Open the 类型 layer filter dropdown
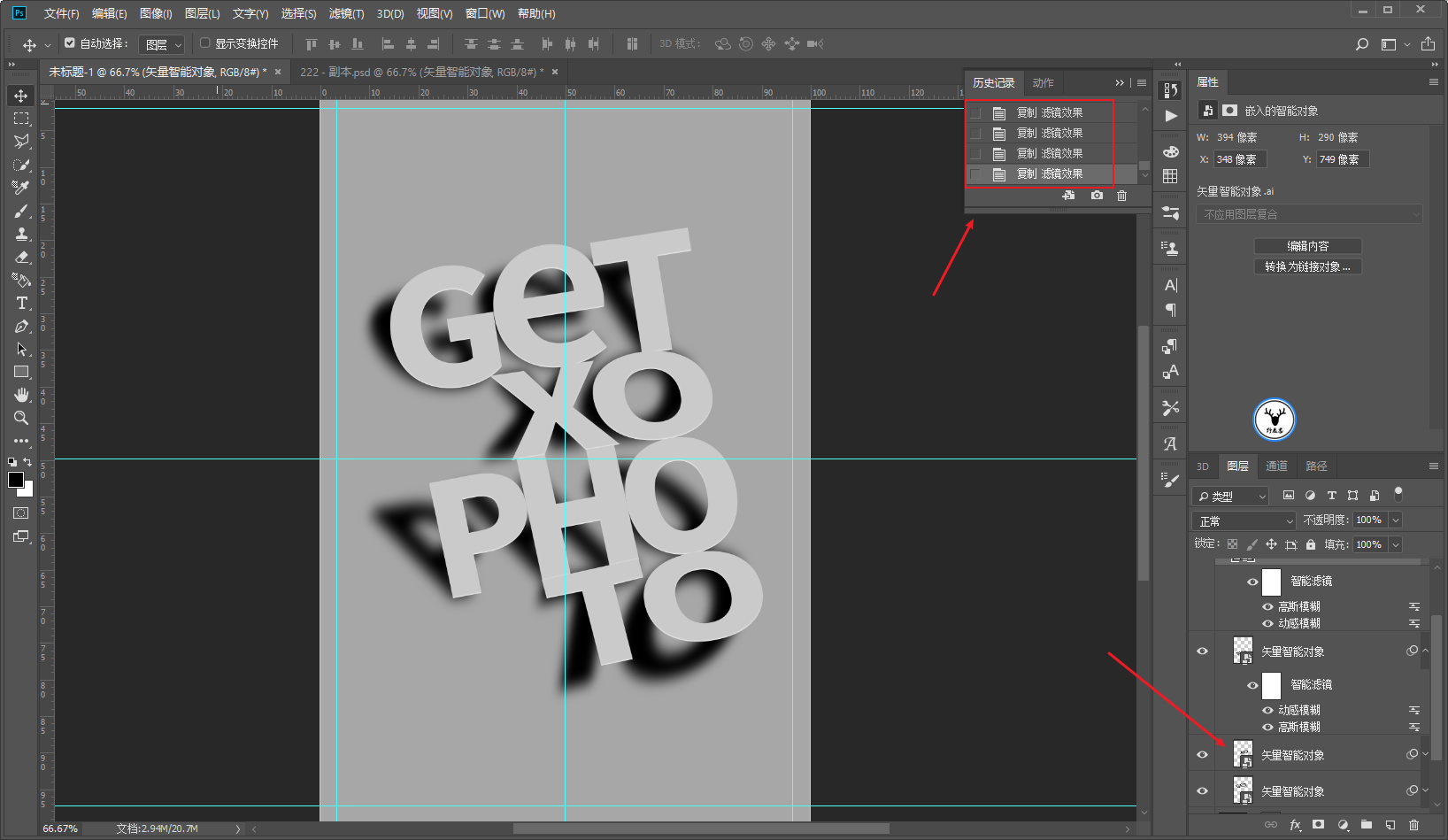1448x840 pixels. coord(1230,497)
